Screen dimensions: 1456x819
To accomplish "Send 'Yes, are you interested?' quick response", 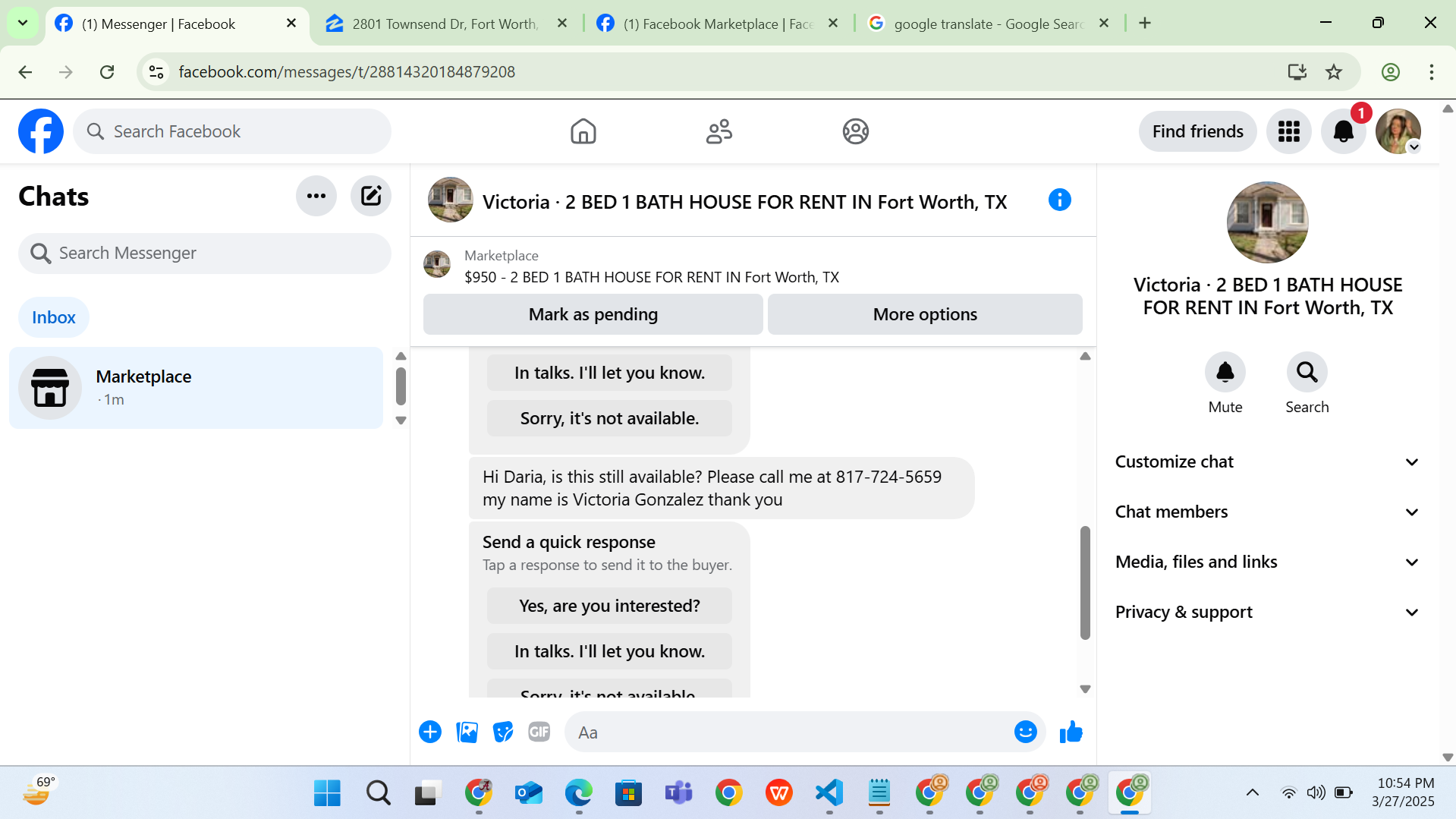I will [609, 606].
